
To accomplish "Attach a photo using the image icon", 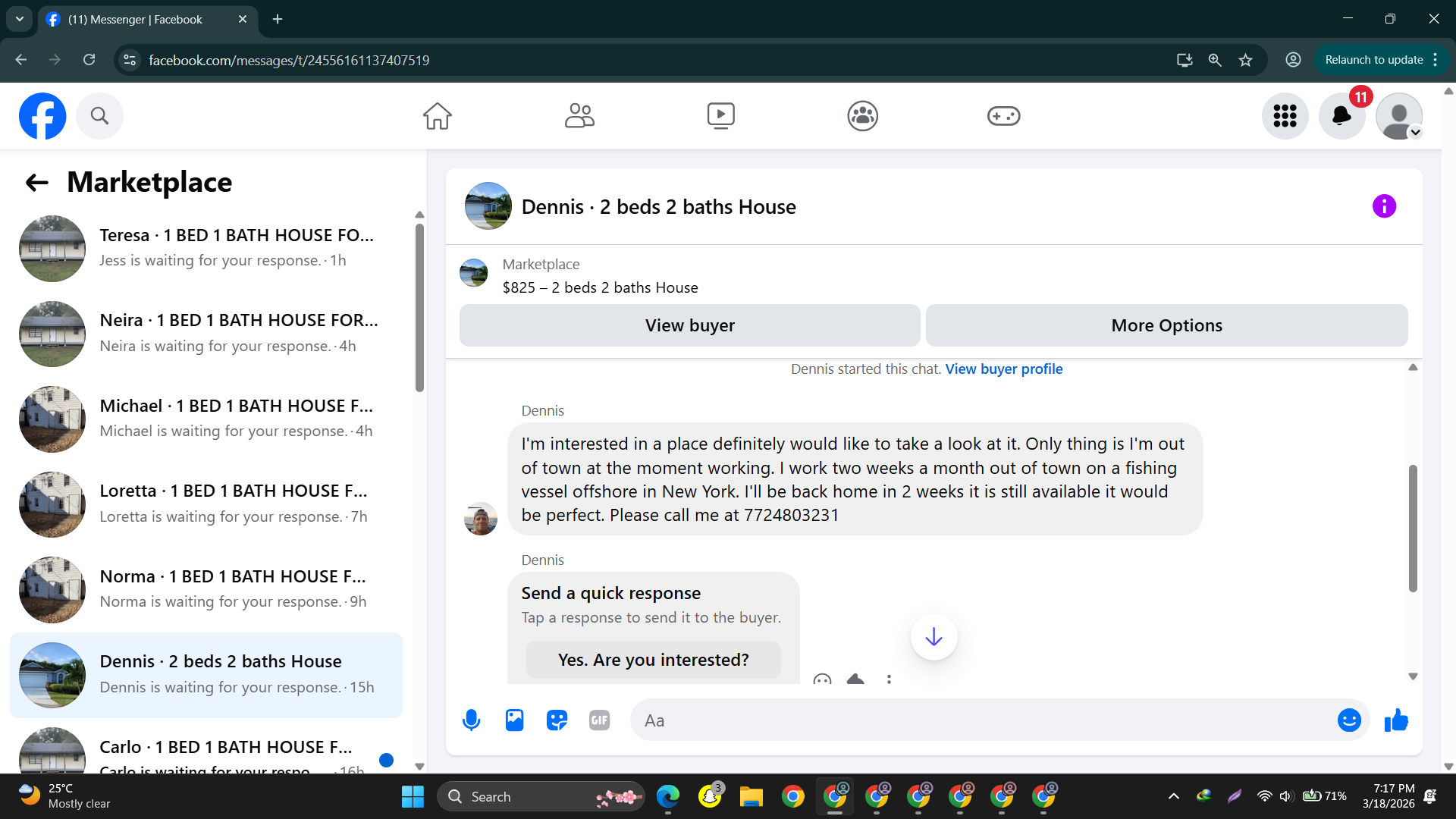I will click(514, 720).
